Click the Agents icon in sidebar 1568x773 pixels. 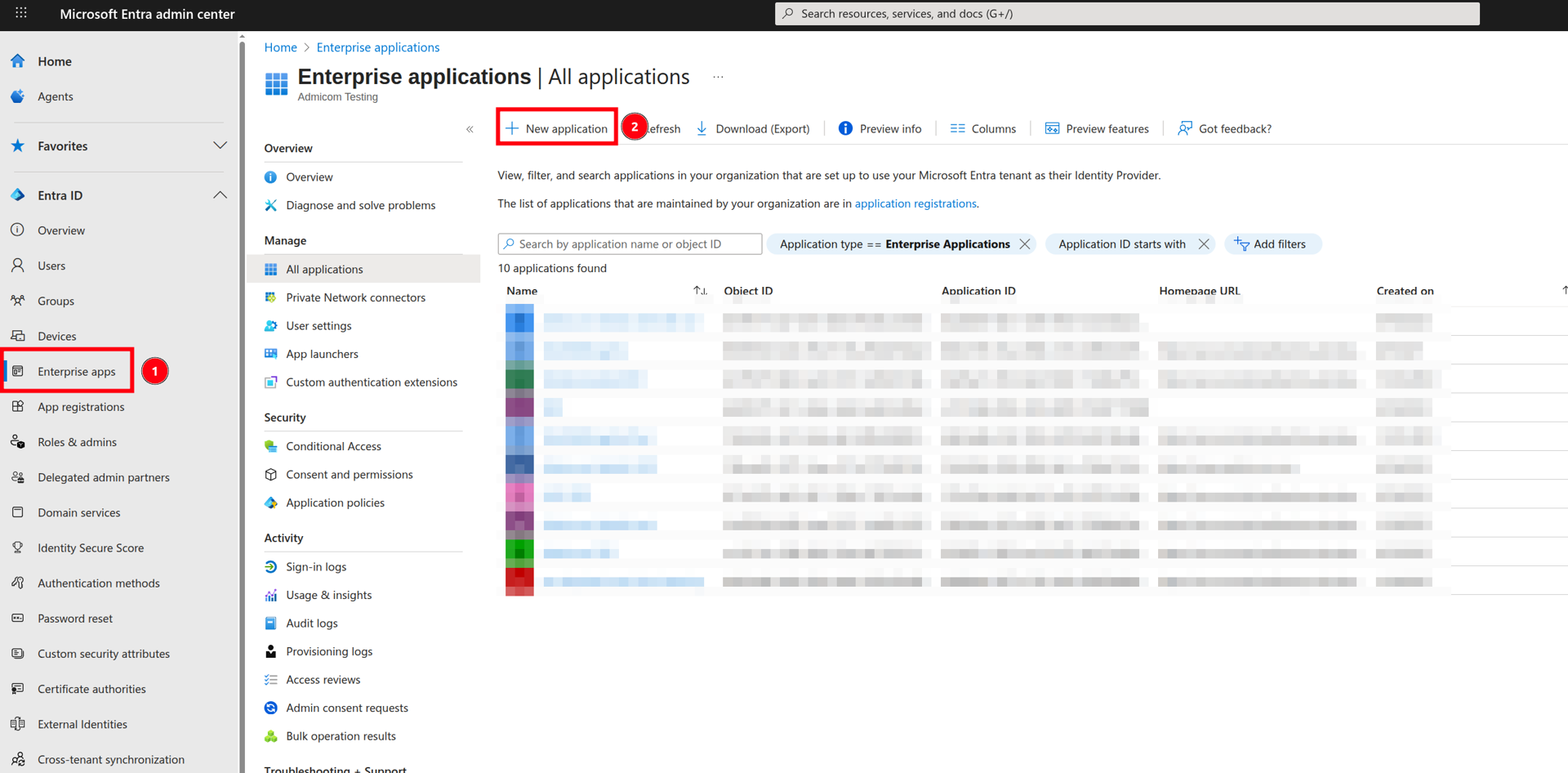pyautogui.click(x=18, y=96)
